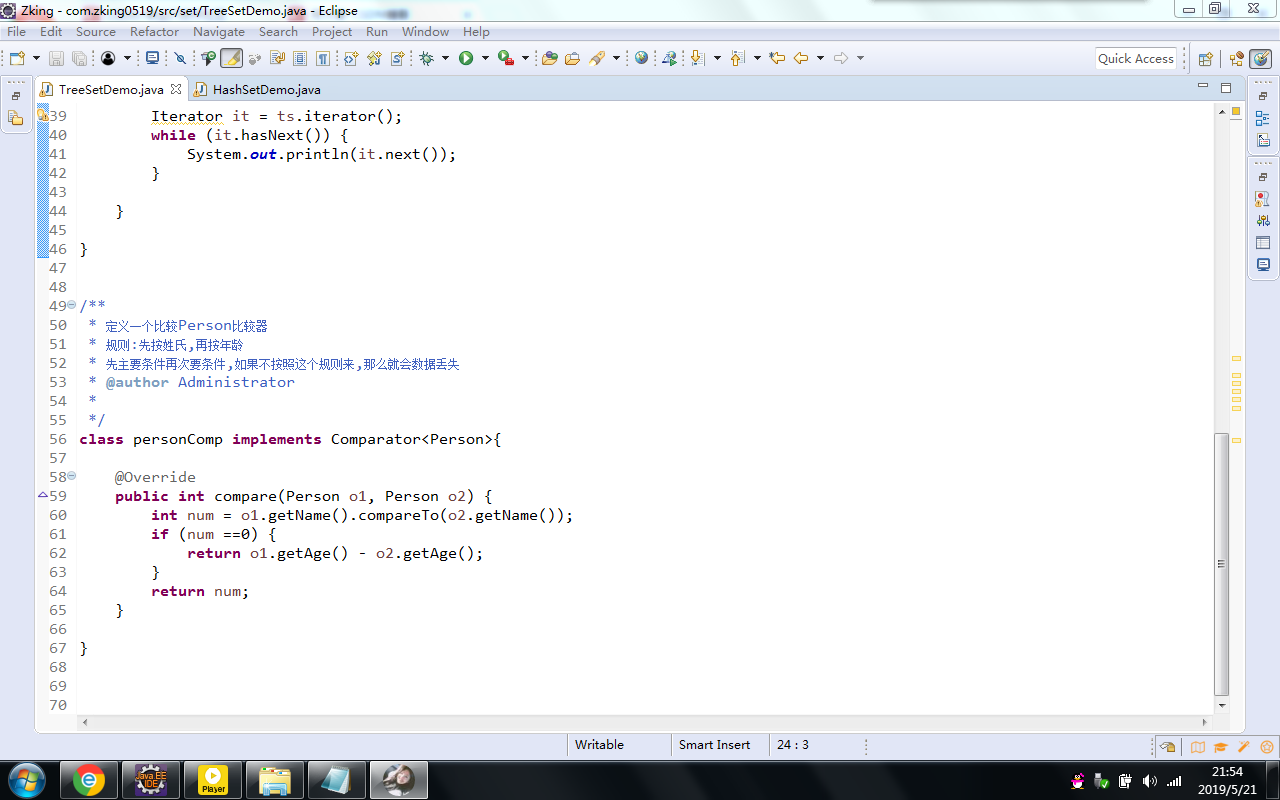Click the Markers view icon in right trim
Screen dimensions: 1280x800
pyautogui.click(x=1263, y=199)
